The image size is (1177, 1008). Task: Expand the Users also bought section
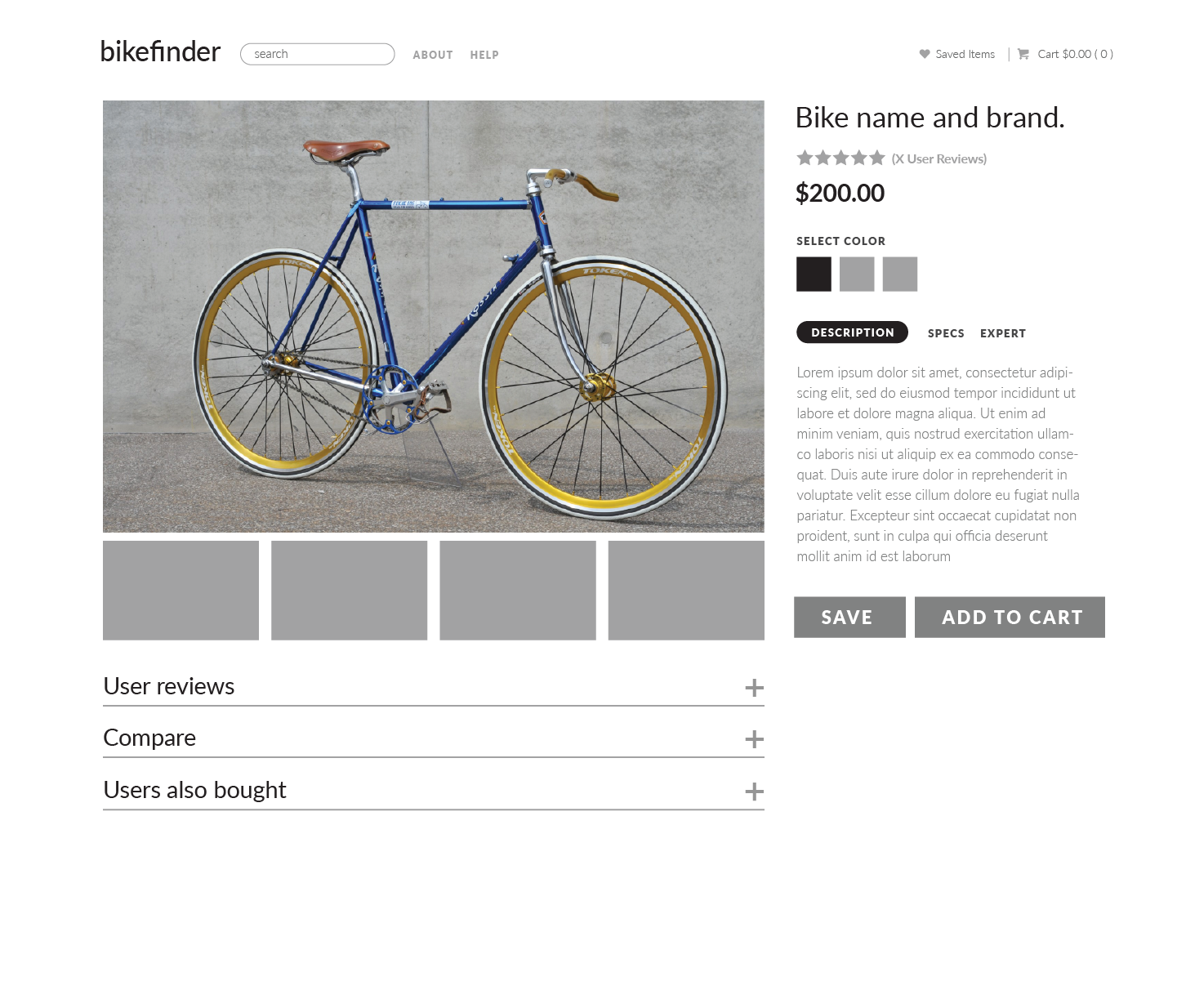(754, 792)
